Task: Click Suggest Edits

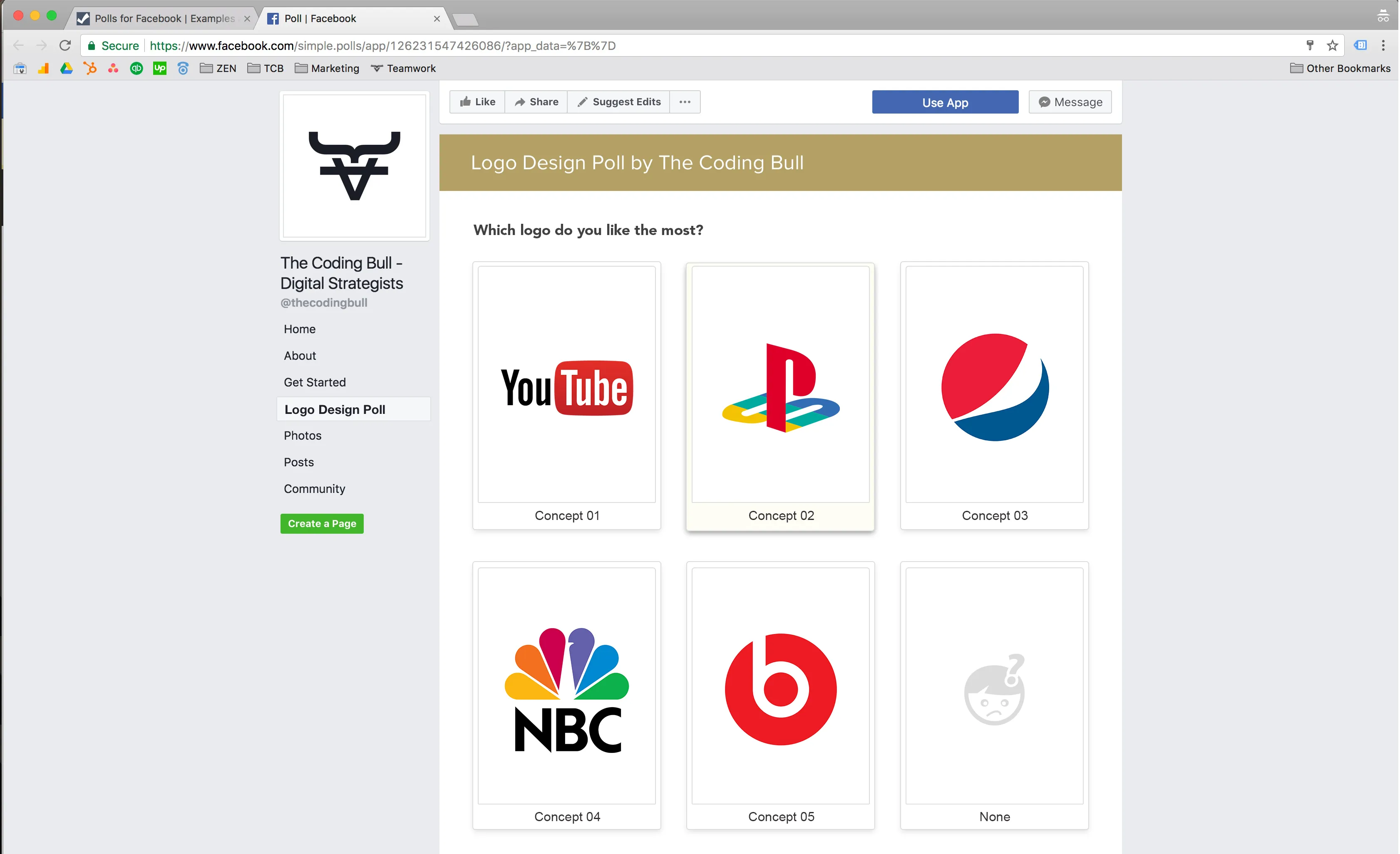Action: [x=618, y=101]
